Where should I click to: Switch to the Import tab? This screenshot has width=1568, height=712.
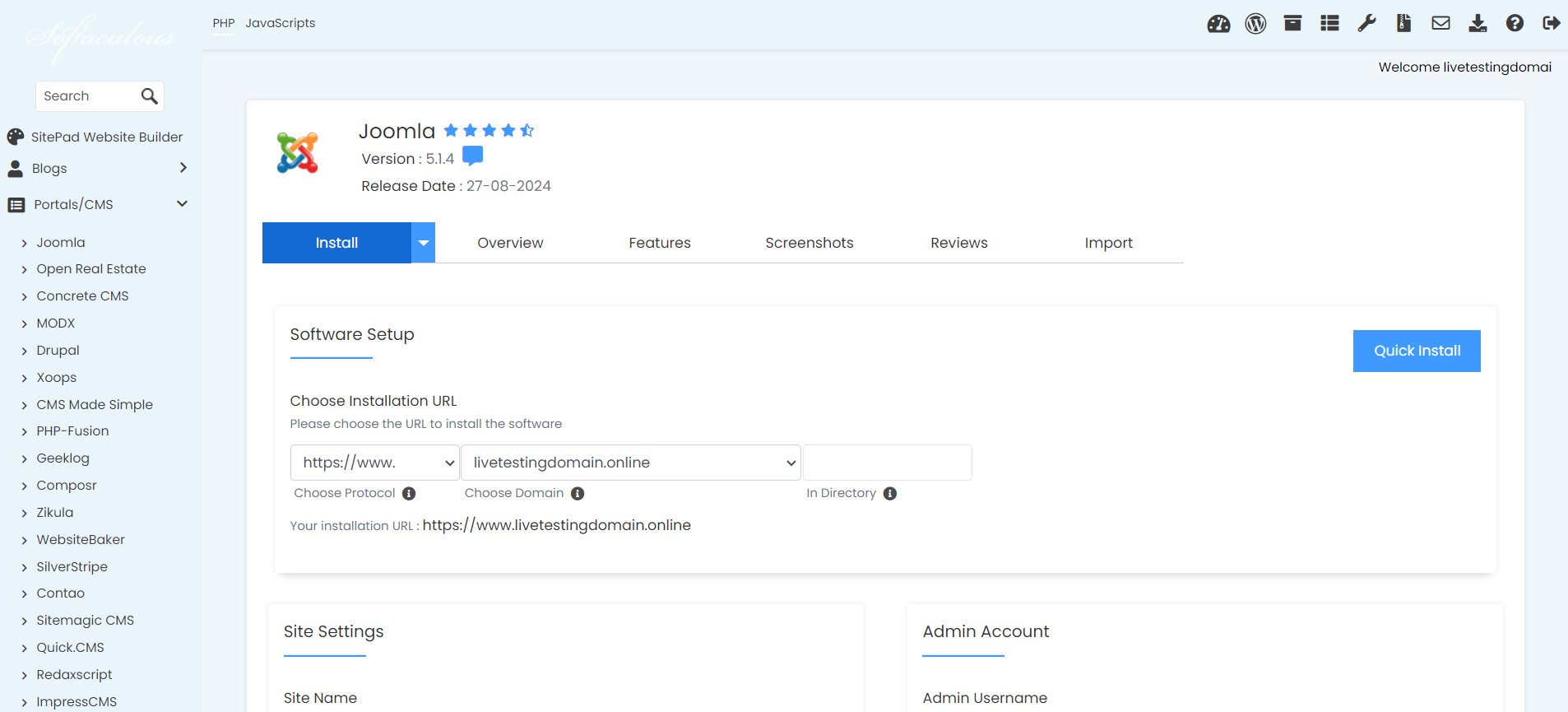[1109, 243]
